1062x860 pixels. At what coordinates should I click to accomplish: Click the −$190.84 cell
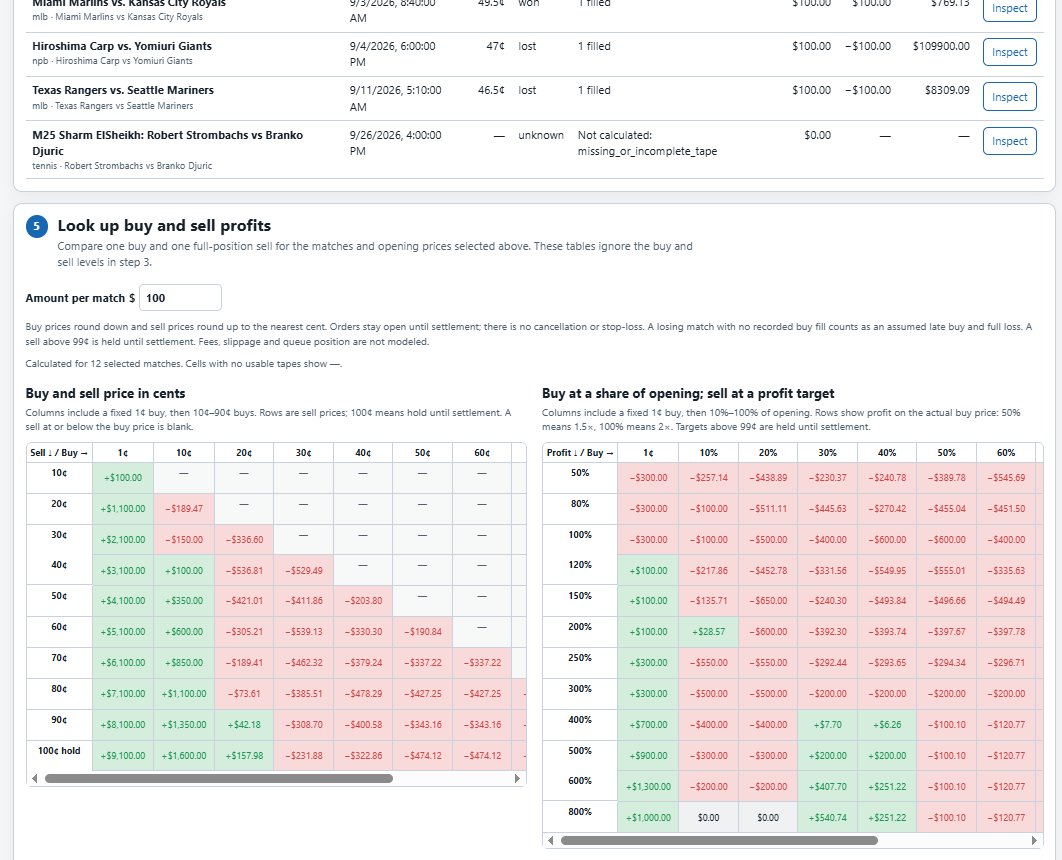click(x=423, y=632)
